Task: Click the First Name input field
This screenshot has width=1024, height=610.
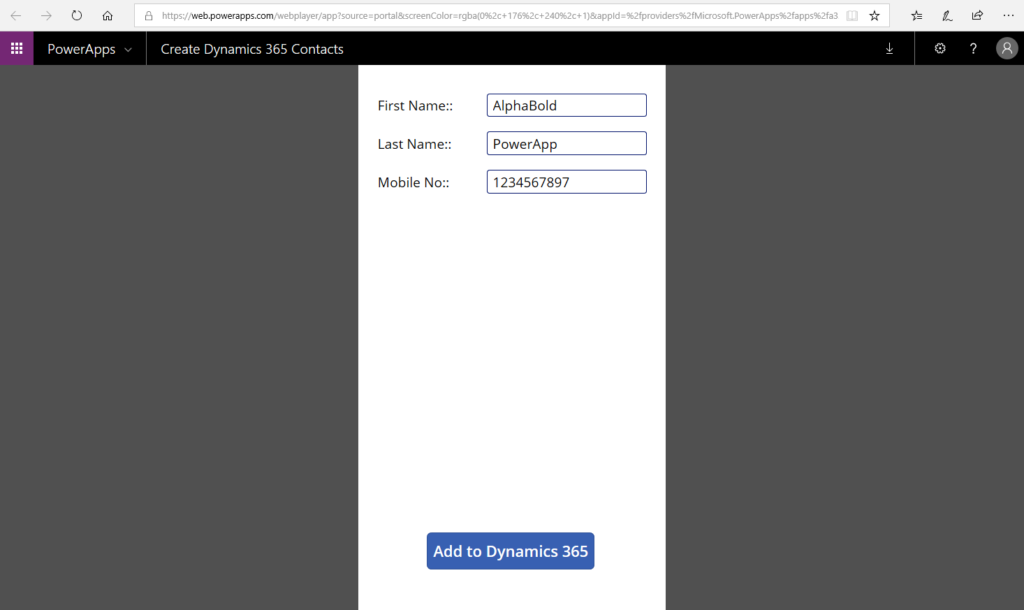Action: click(566, 105)
